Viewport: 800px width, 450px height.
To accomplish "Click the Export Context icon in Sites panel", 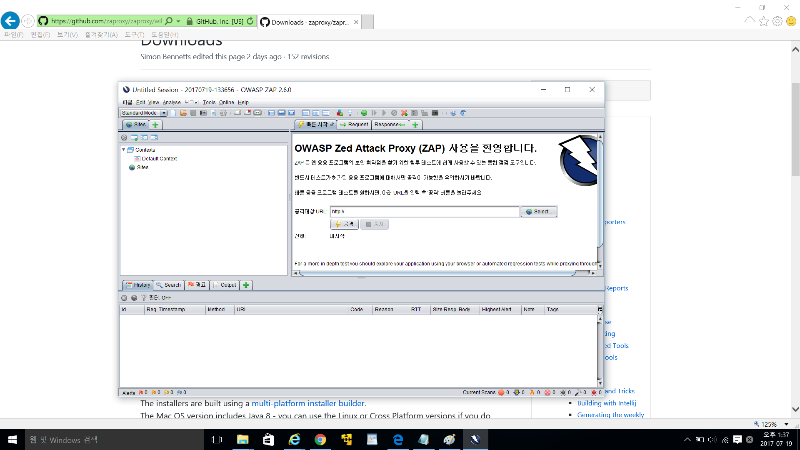I will 154,138.
